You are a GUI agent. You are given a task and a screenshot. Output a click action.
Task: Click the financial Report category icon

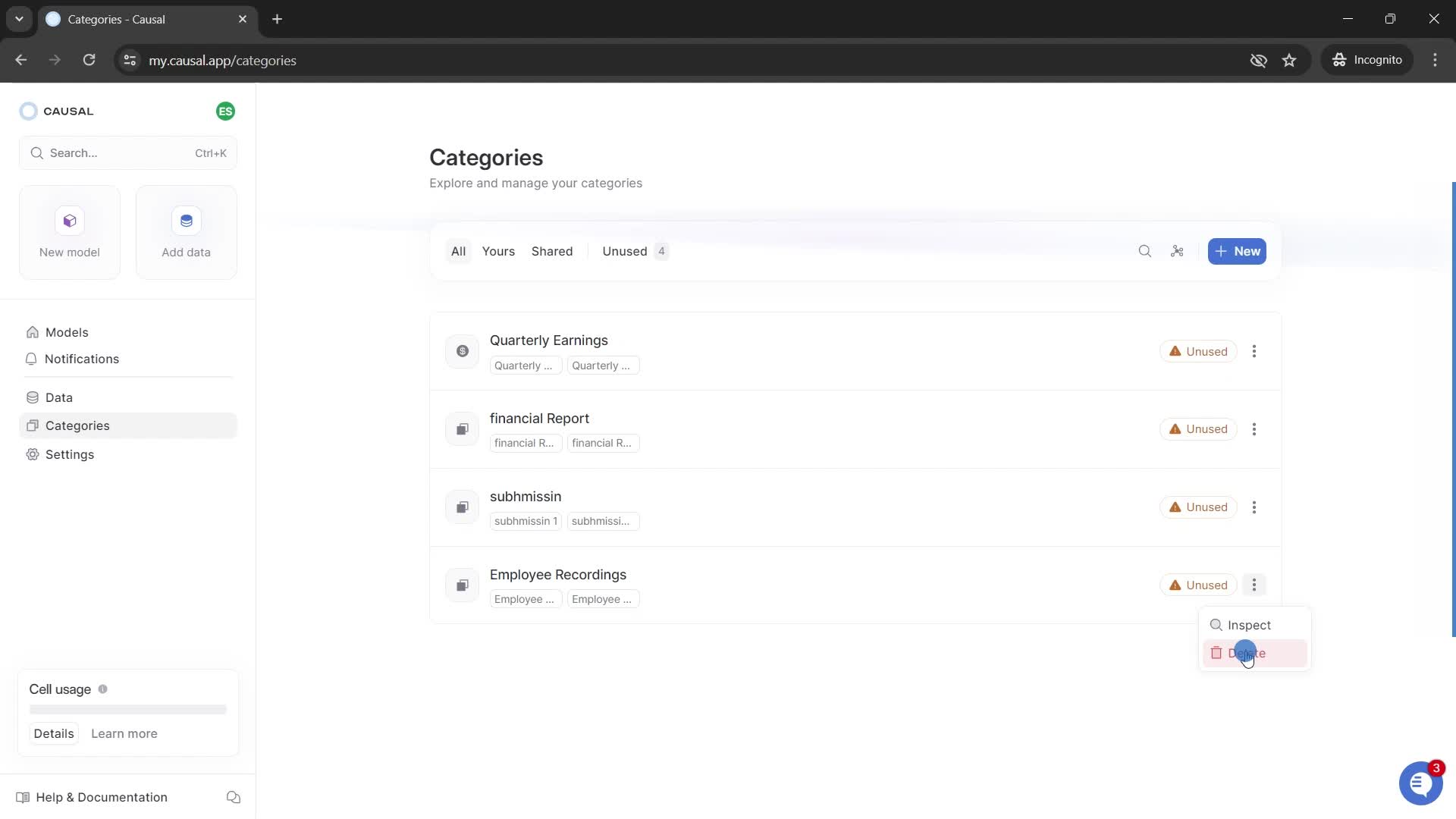461,429
